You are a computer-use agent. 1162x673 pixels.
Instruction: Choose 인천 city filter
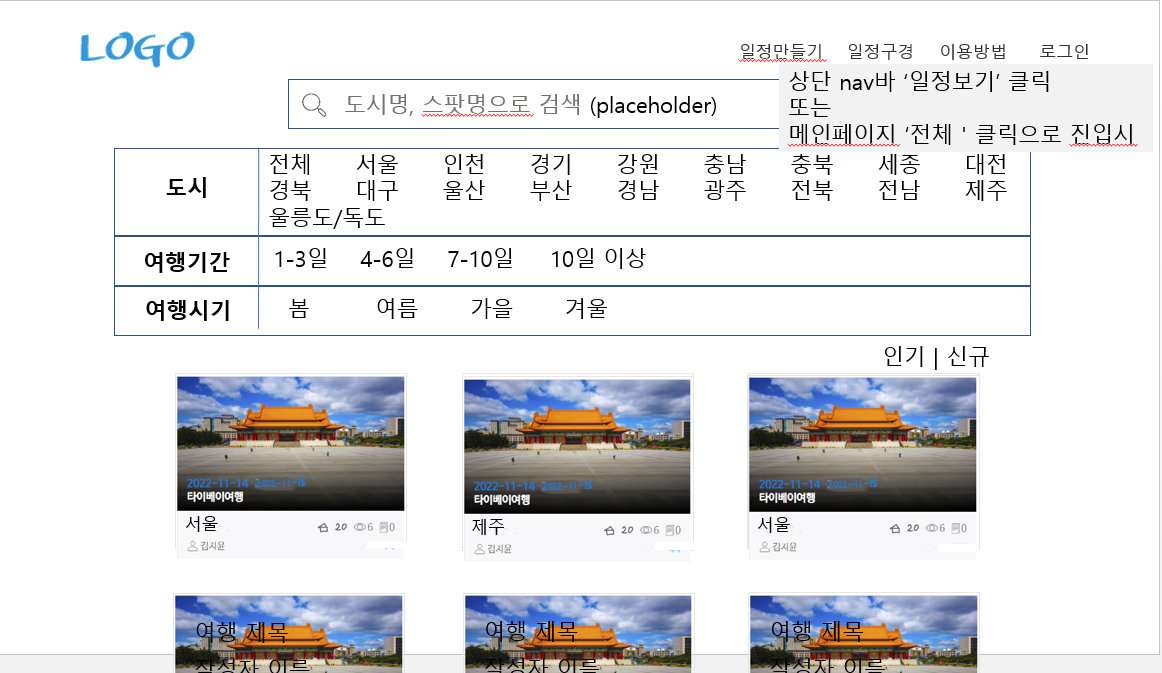(x=464, y=164)
